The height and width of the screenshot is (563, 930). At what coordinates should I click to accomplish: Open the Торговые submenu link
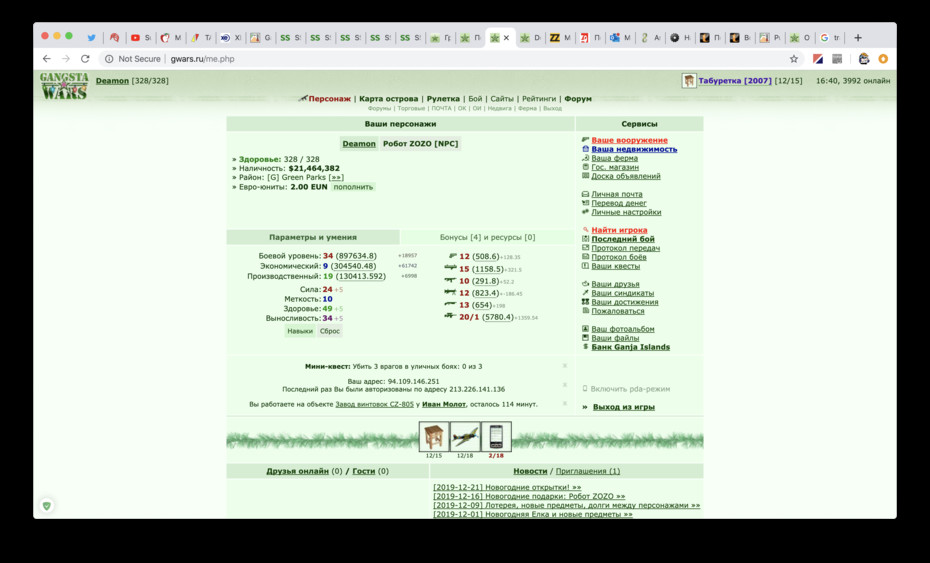tap(411, 108)
